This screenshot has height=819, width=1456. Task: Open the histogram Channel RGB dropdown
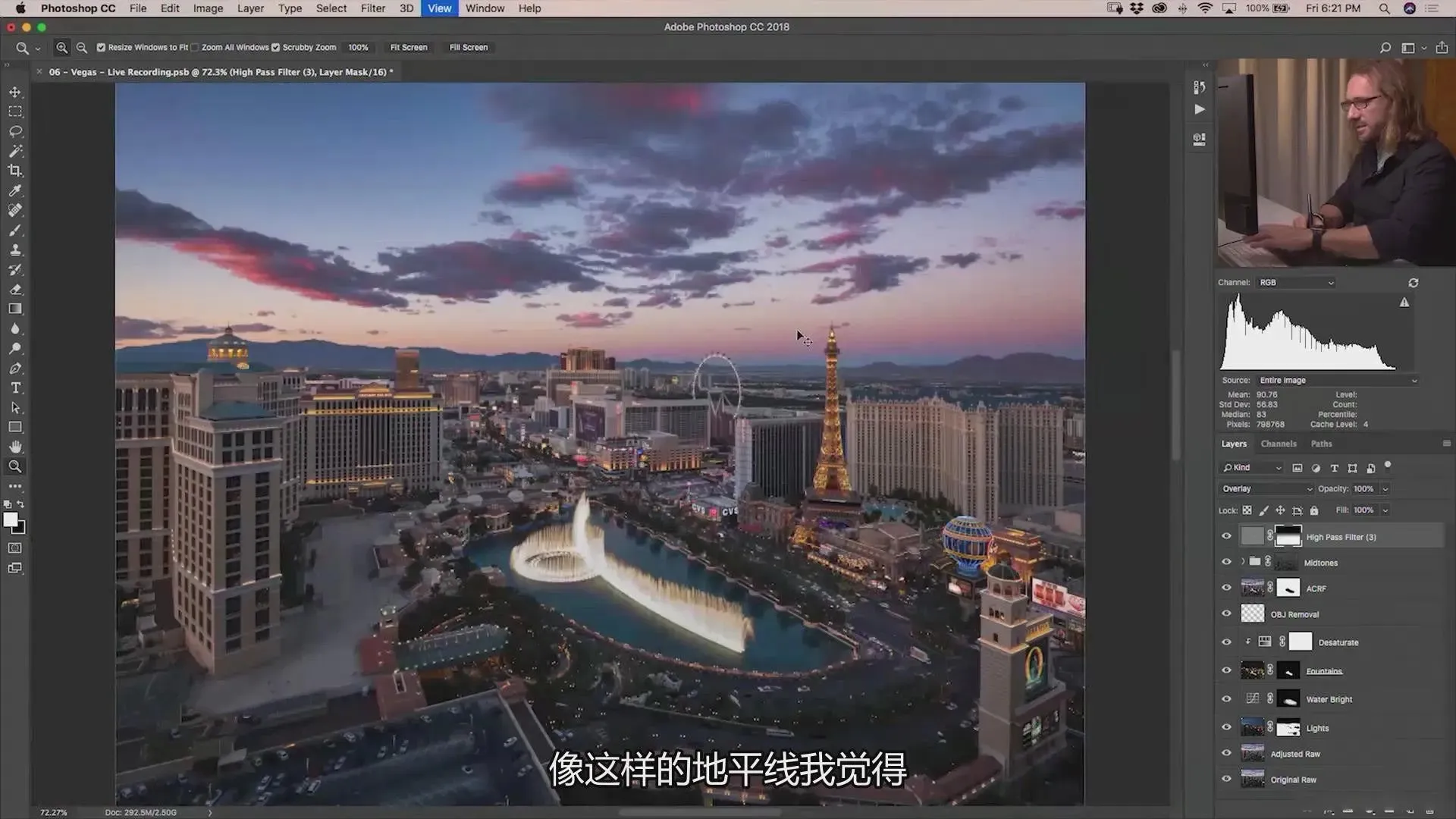tap(1296, 283)
